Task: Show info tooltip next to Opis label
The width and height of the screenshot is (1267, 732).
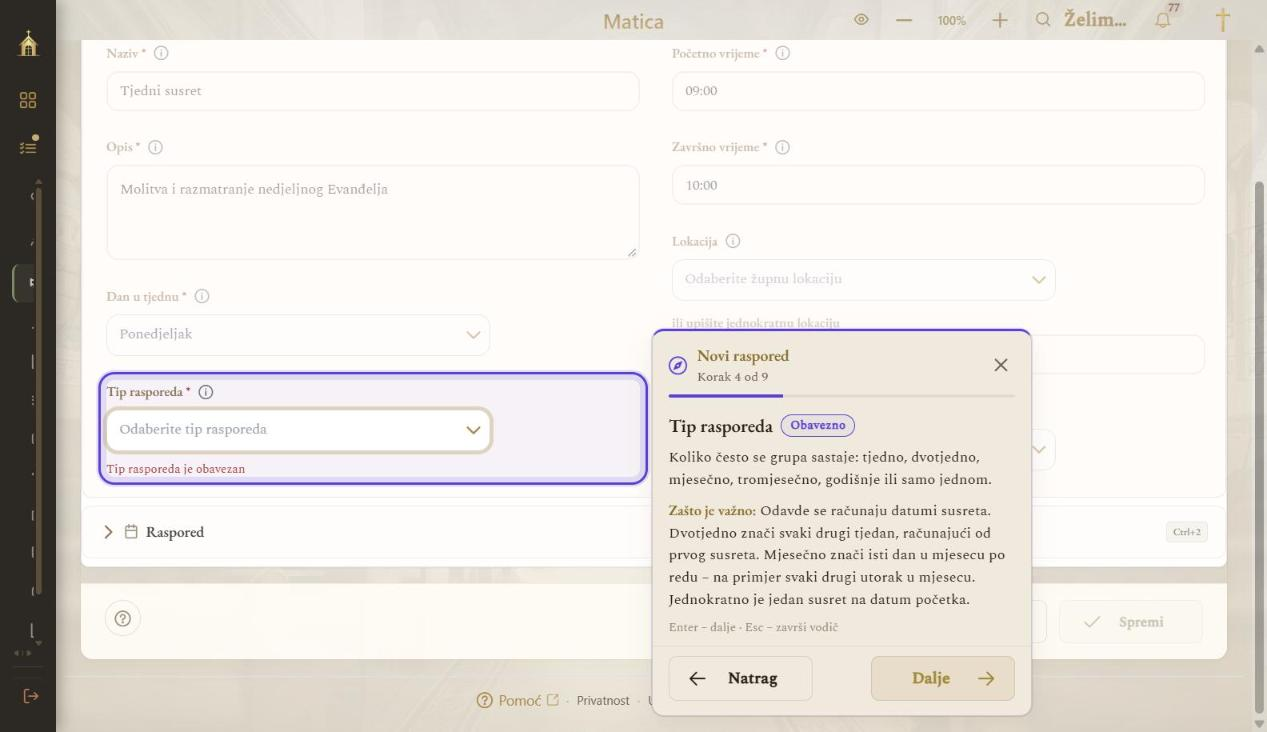Action: click(156, 147)
